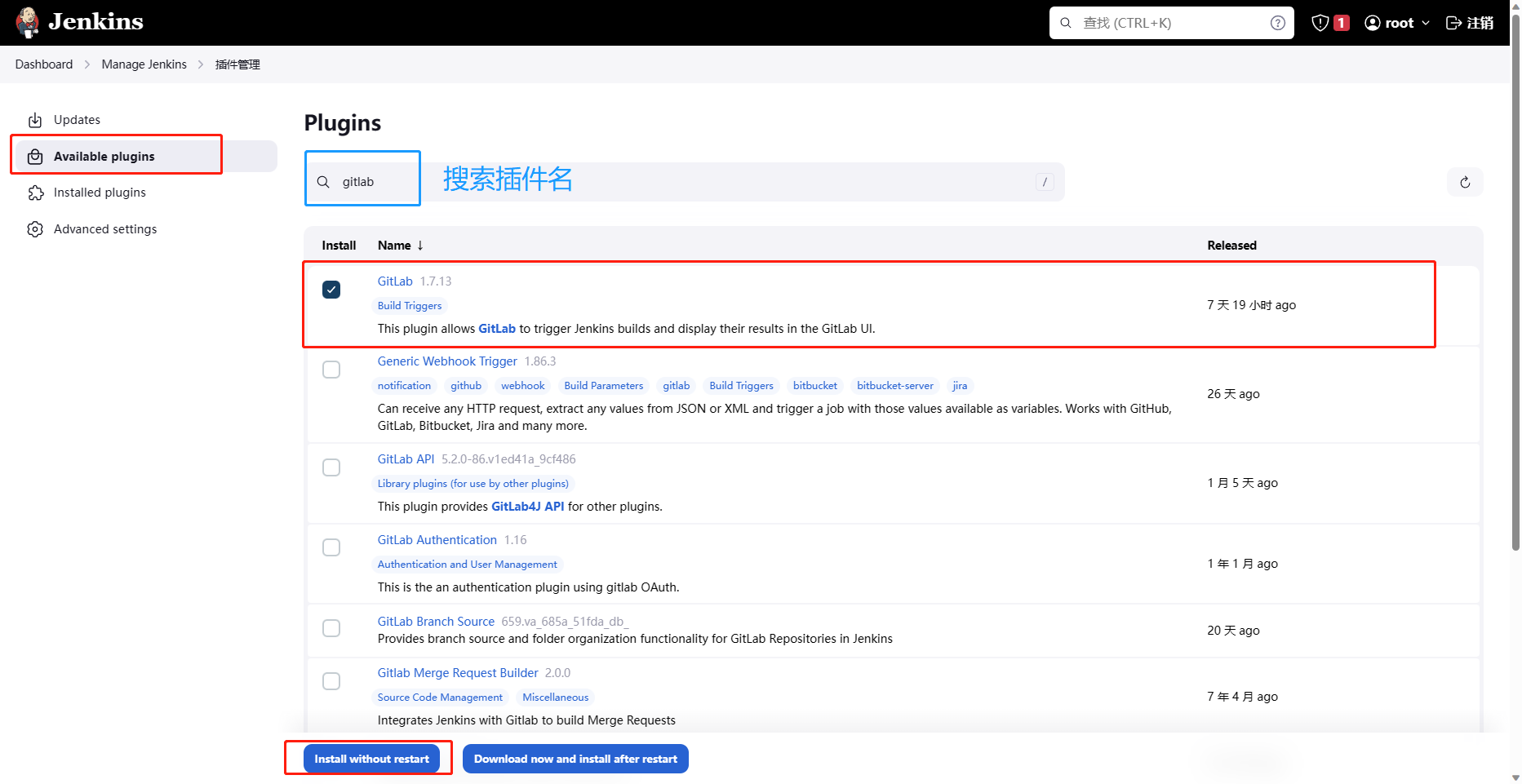Open the GitLab4J API link
The height and width of the screenshot is (784, 1522).
528,507
